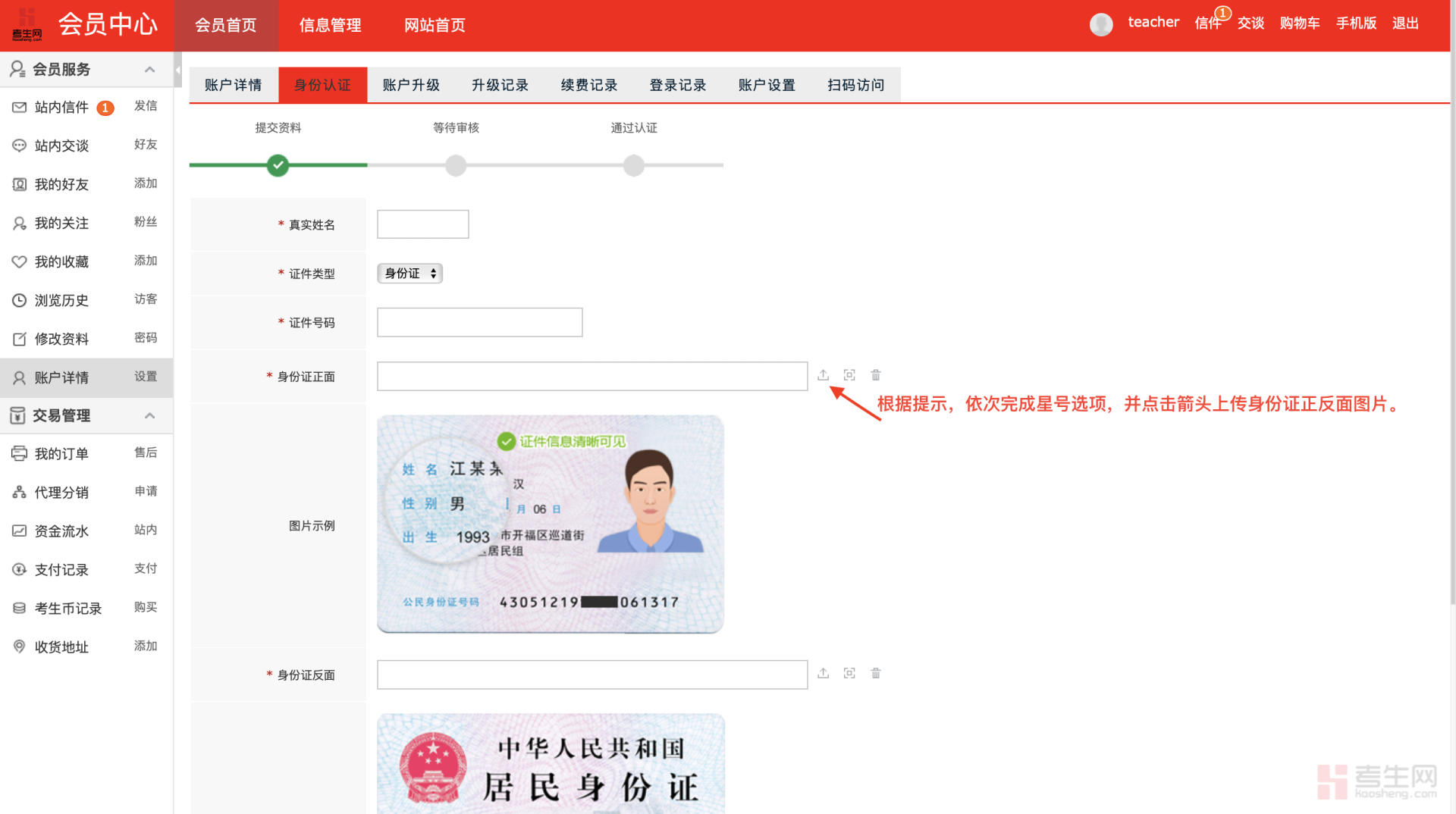
Task: Open the 证件类型 dropdown
Action: (x=409, y=273)
